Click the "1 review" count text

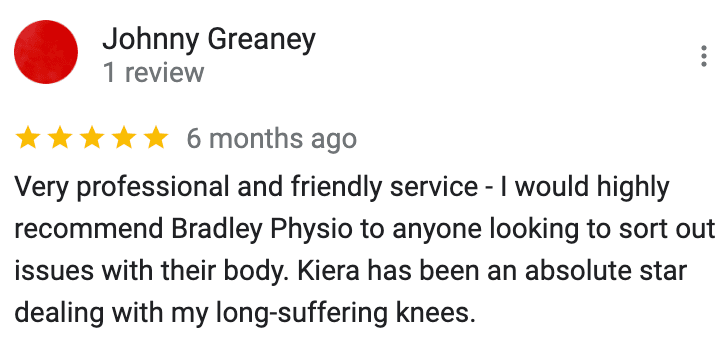point(153,73)
